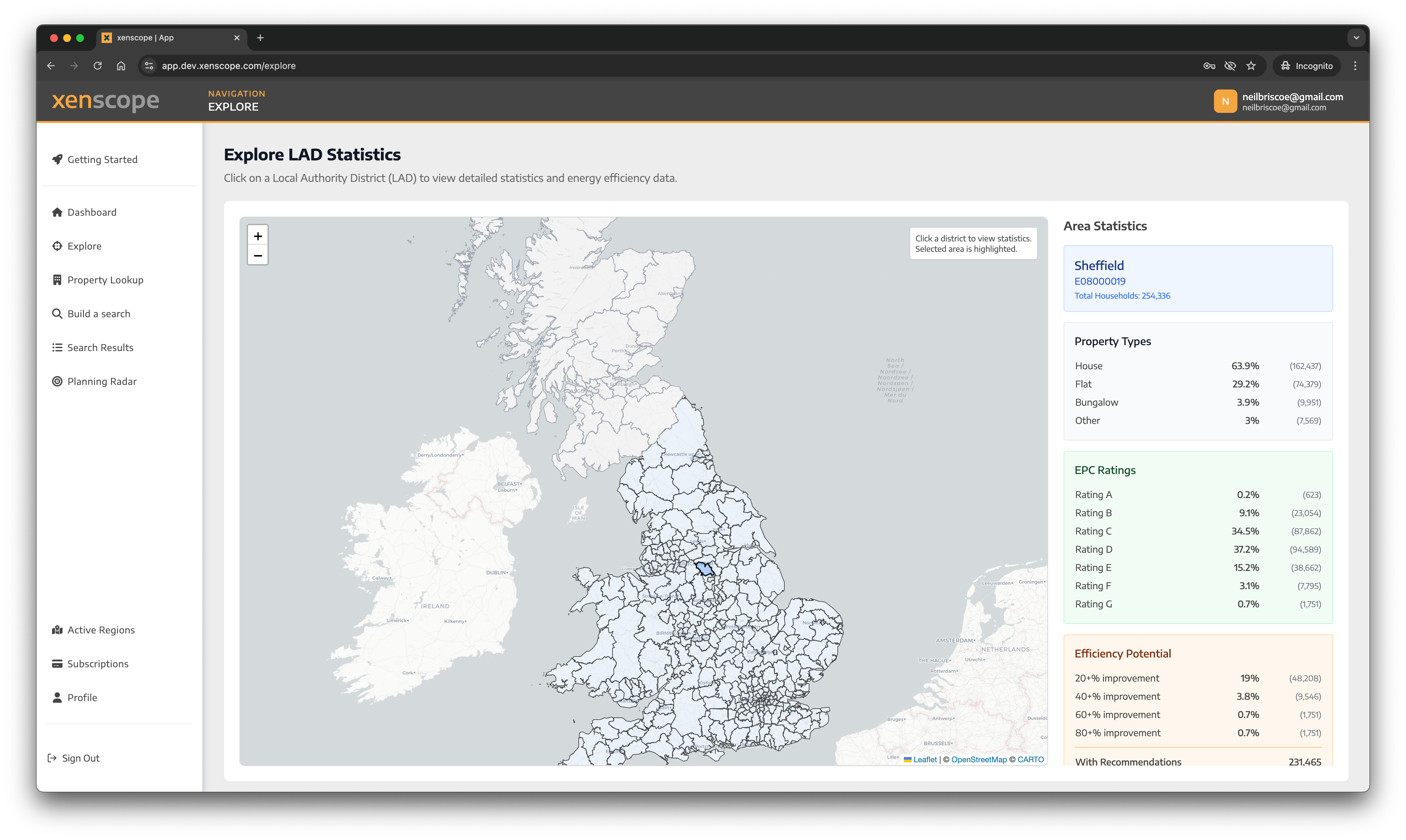Click the crossed-eye tracking icon in address bar
1406x840 pixels.
click(1230, 66)
